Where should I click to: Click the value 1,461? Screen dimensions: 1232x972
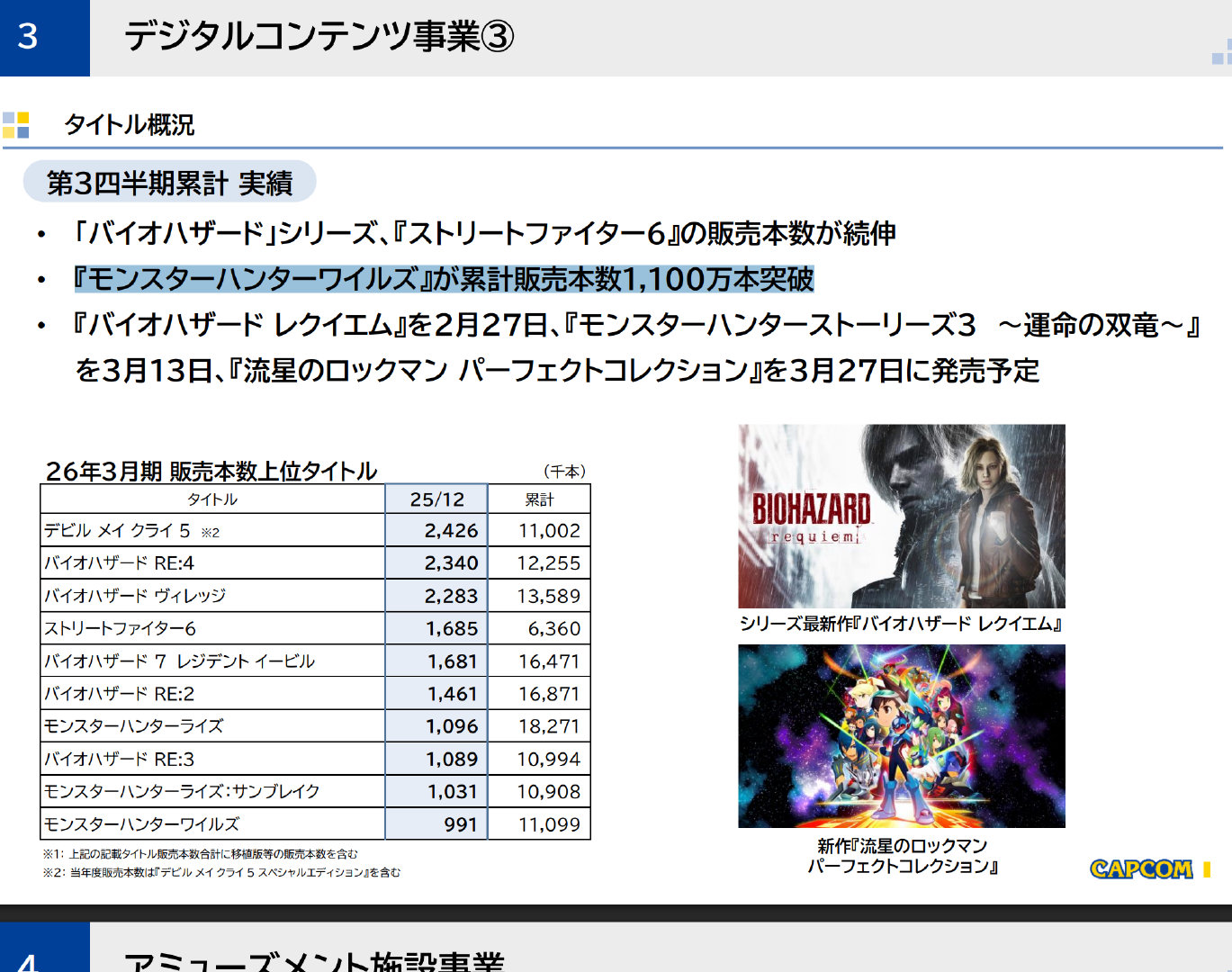click(453, 694)
